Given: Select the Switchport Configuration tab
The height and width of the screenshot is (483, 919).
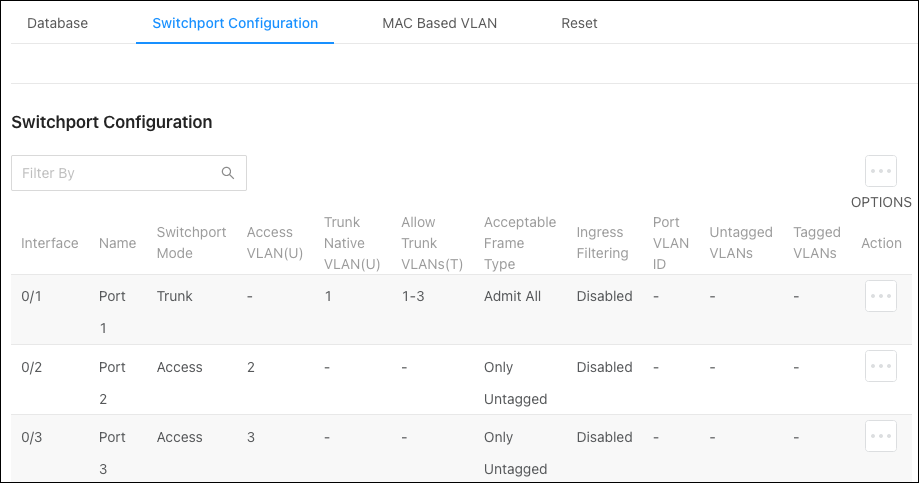Looking at the screenshot, I should pos(235,23).
